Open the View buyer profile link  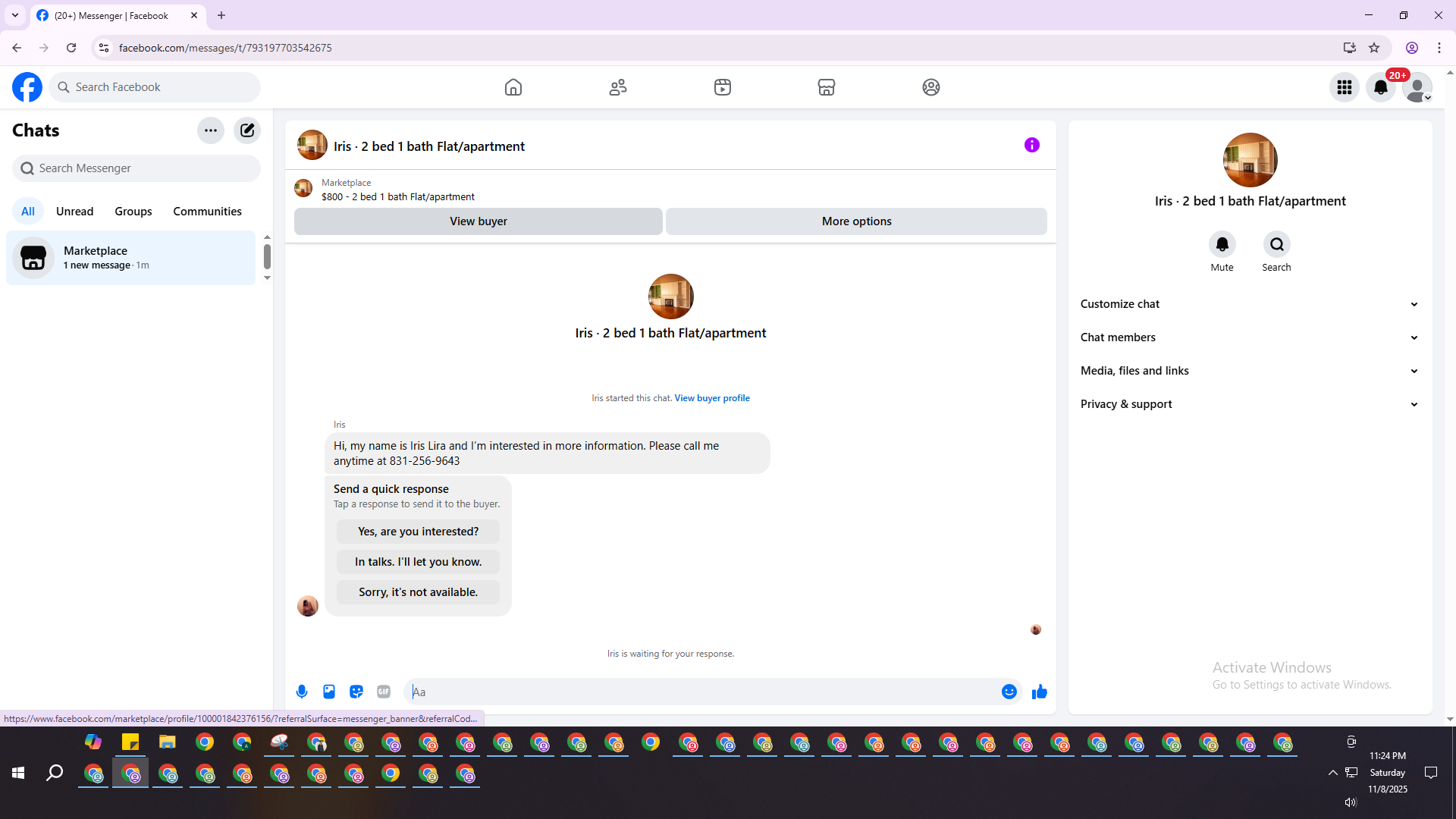coord(711,398)
